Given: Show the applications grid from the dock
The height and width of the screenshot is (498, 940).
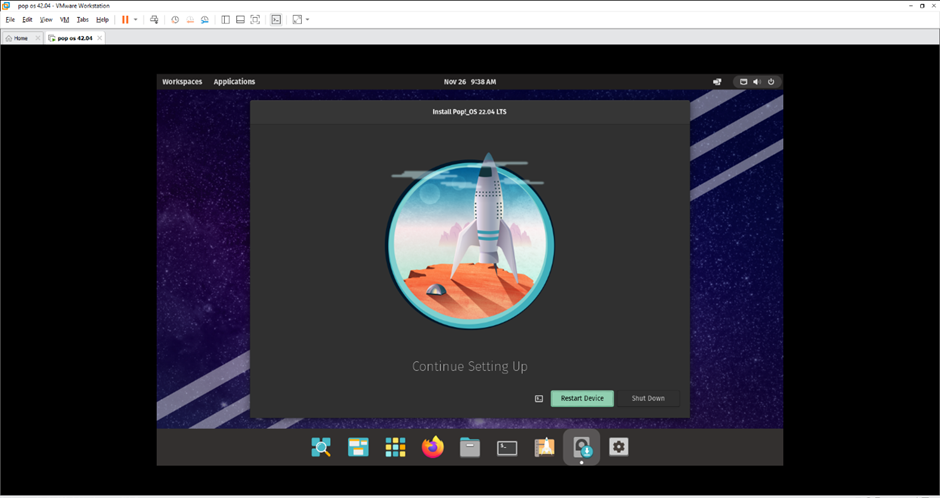Looking at the screenshot, I should [x=395, y=447].
